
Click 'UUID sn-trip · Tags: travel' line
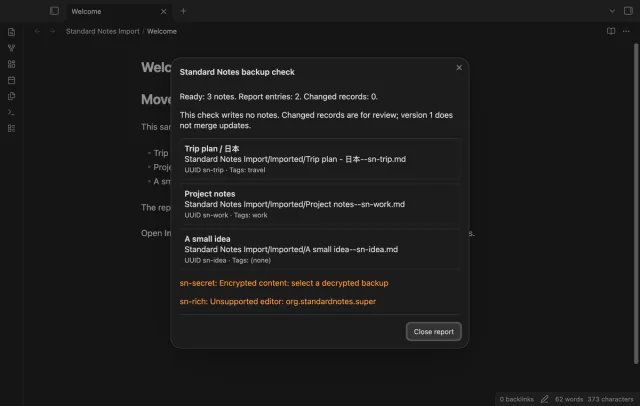click(x=224, y=170)
